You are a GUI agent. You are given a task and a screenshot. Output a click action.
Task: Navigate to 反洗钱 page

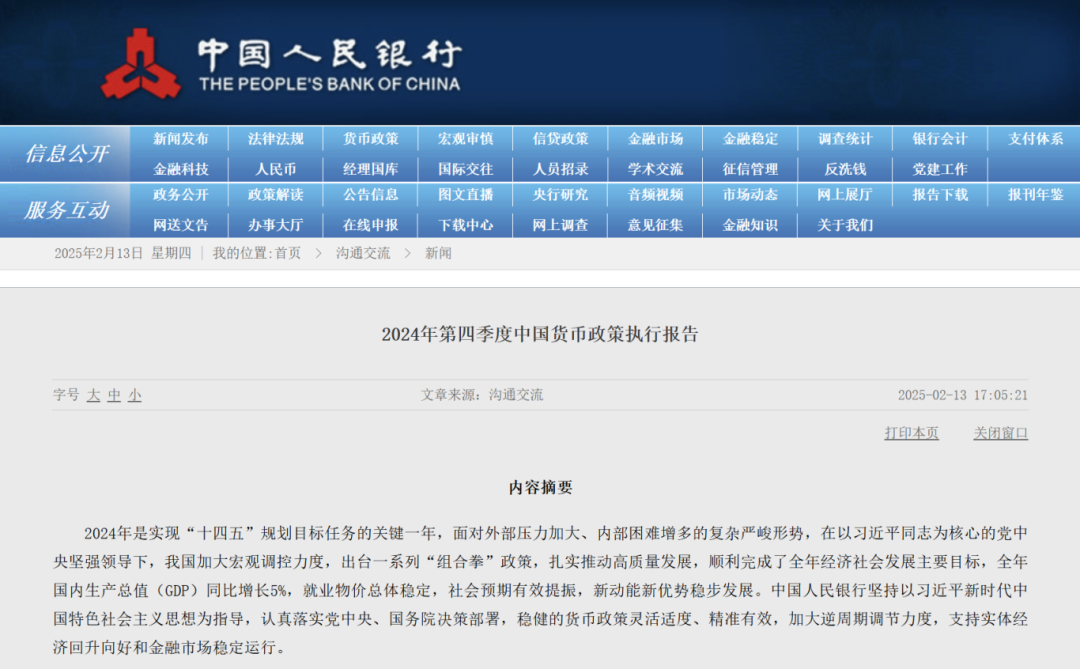[845, 169]
